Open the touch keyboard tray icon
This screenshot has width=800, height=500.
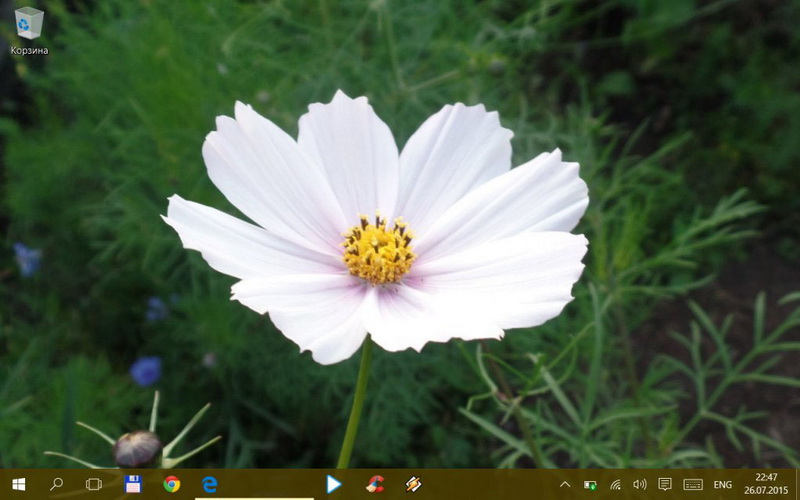(x=693, y=484)
